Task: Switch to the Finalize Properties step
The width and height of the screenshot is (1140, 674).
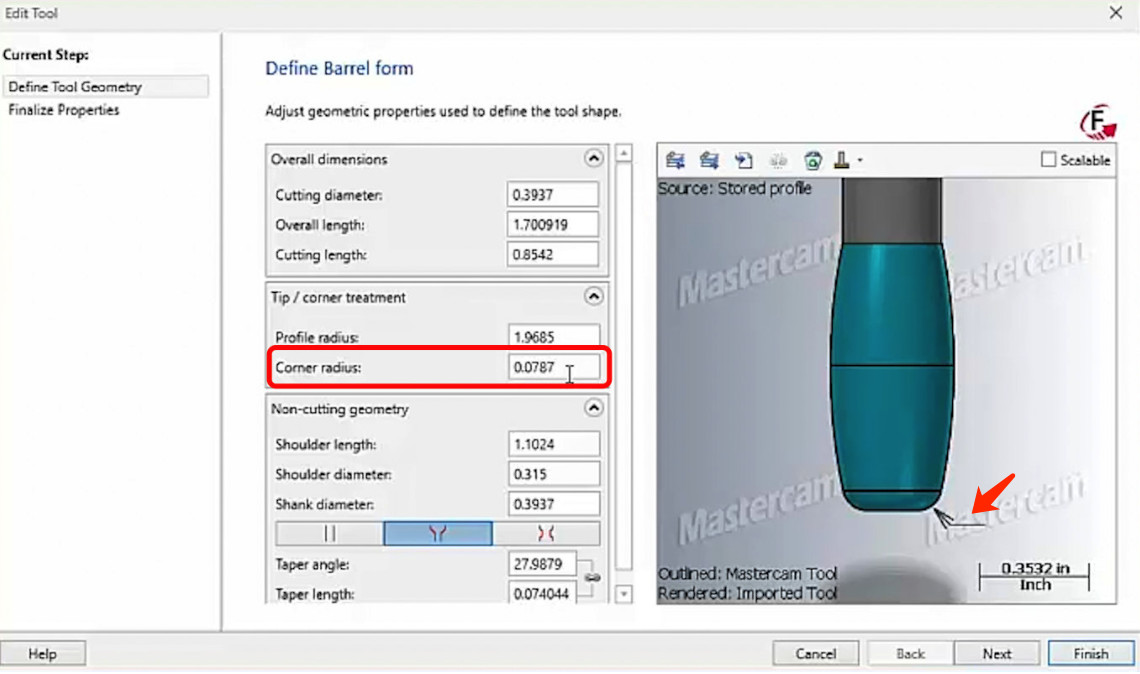Action: click(64, 110)
